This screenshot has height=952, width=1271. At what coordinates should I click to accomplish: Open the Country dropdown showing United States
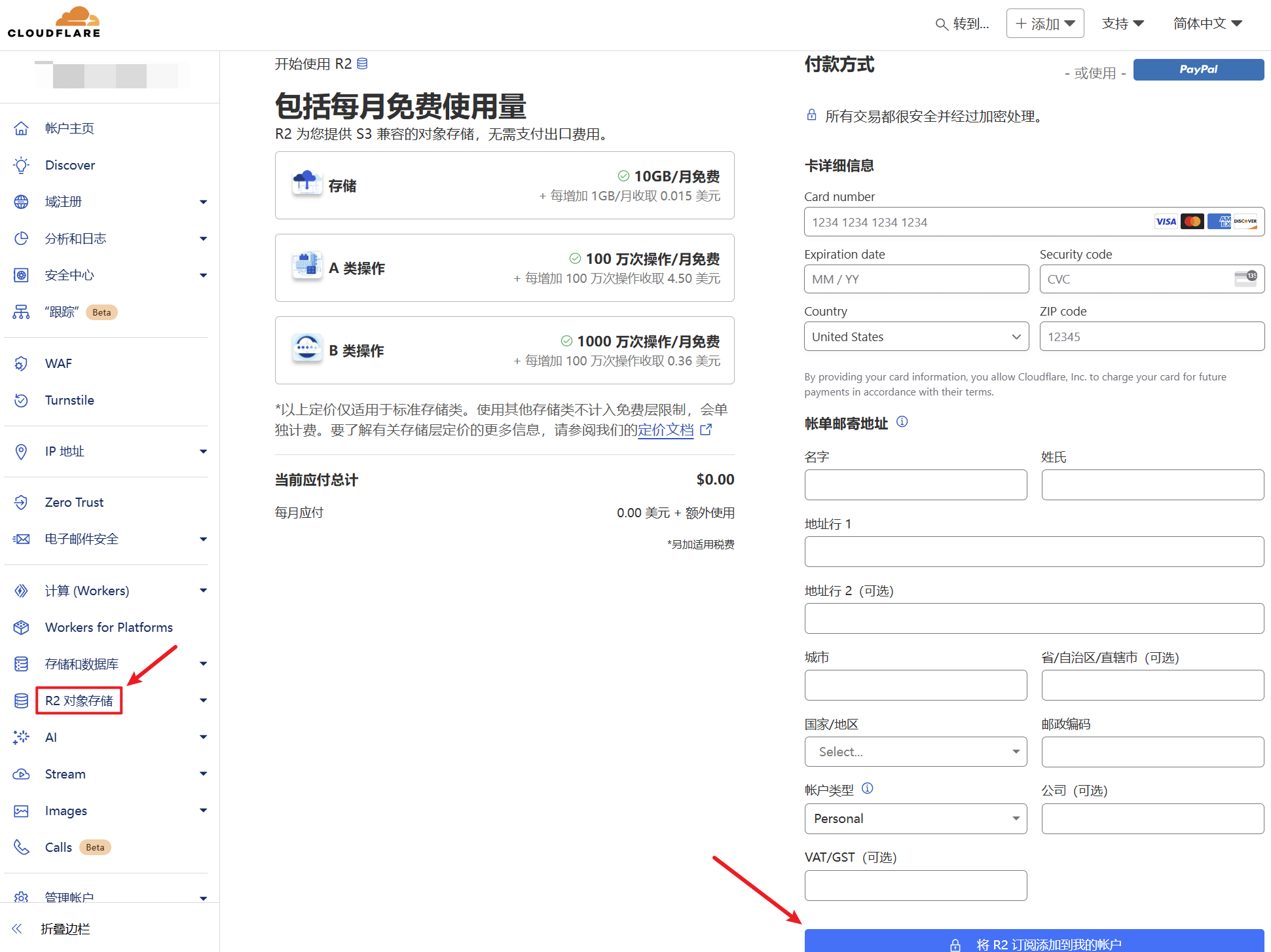(915, 337)
